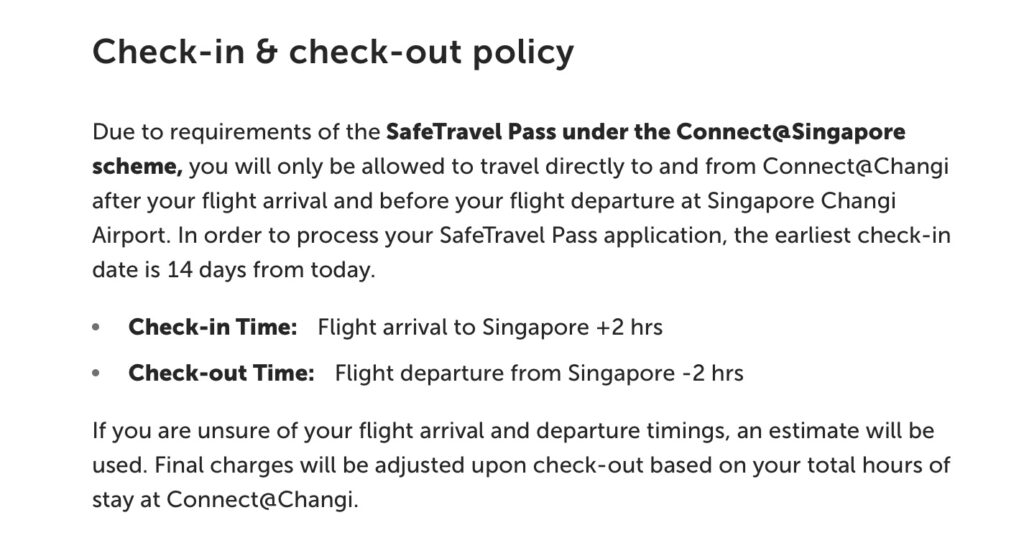Click "Flight arrival to Singapore +2 hrs" text
This screenshot has width=1024, height=543.
point(490,327)
